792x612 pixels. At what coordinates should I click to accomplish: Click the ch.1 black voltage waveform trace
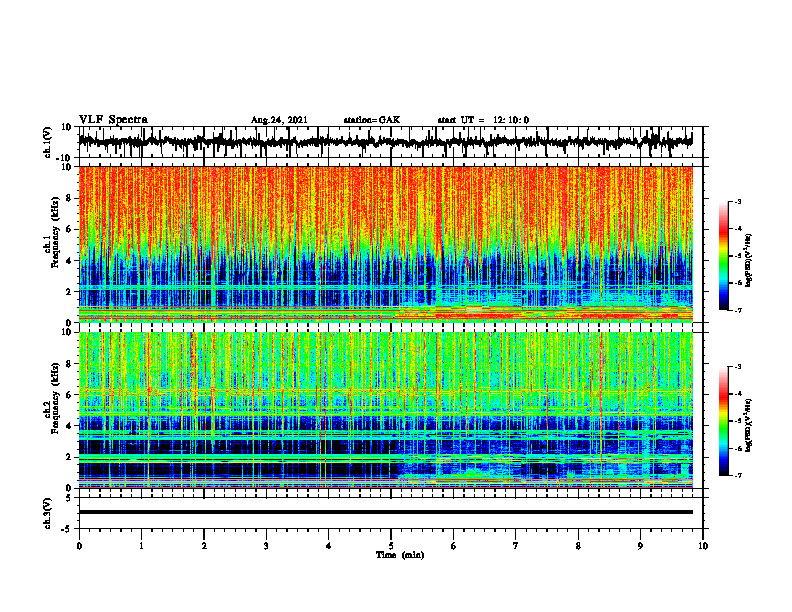click(x=385, y=142)
